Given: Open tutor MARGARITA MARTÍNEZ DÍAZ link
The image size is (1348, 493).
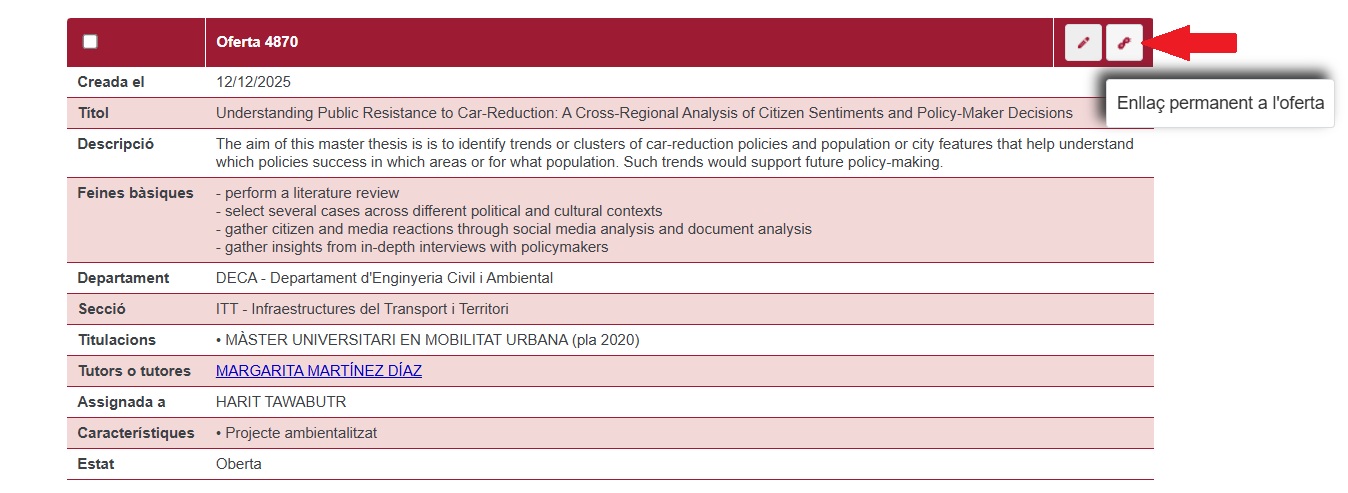Looking at the screenshot, I should click(x=319, y=371).
